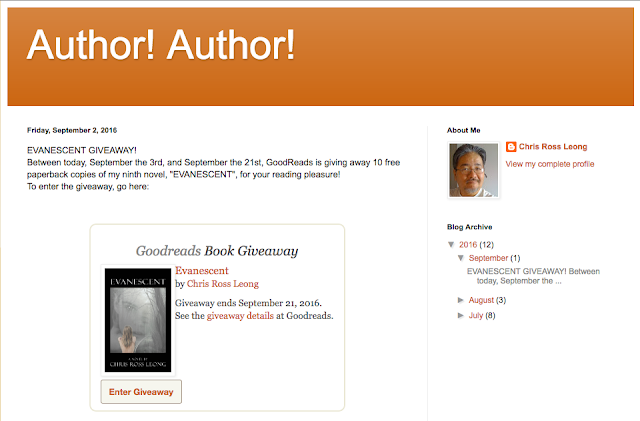
Task: Open the August archive link
Action: click(481, 300)
